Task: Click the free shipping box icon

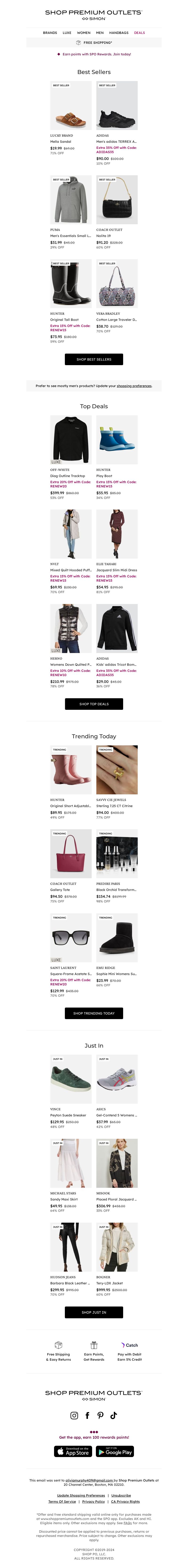Action: tap(78, 43)
